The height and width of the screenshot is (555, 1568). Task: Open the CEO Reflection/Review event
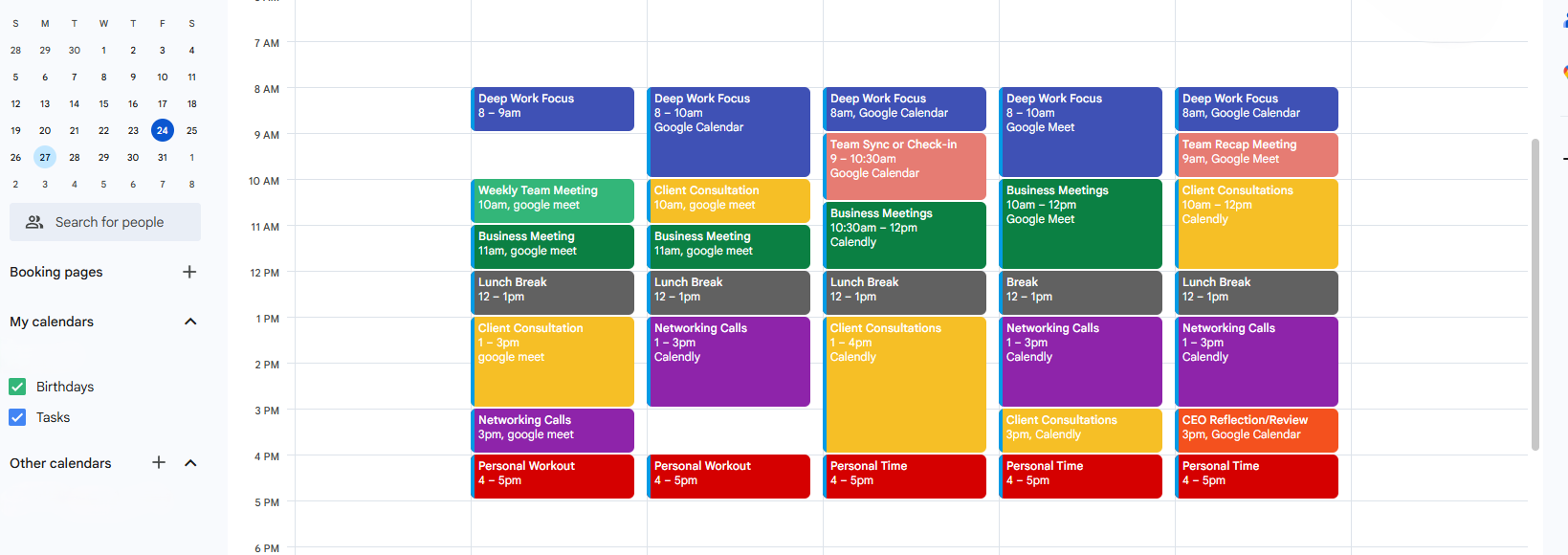pyautogui.click(x=1256, y=429)
